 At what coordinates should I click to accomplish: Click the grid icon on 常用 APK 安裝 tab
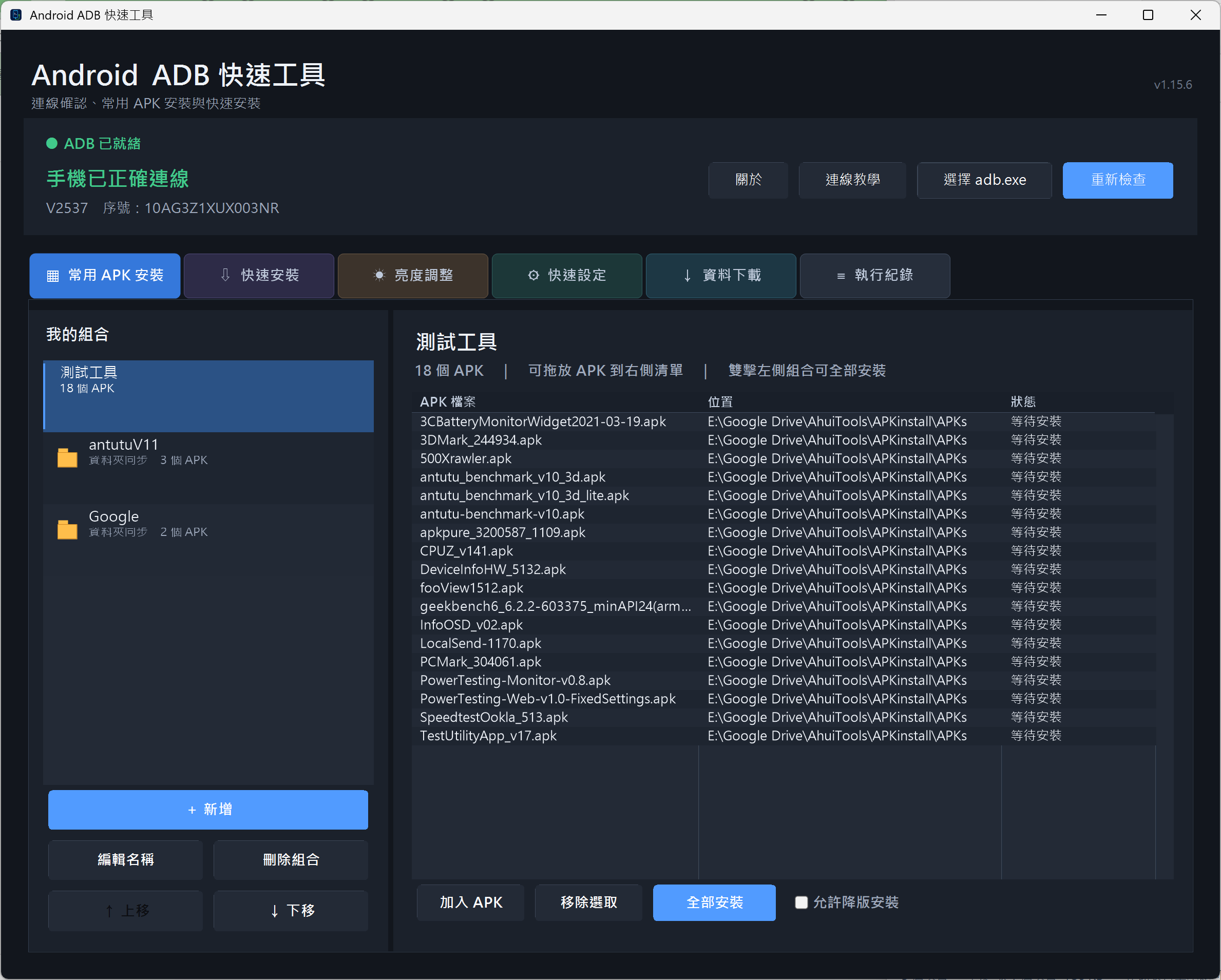tap(53, 276)
